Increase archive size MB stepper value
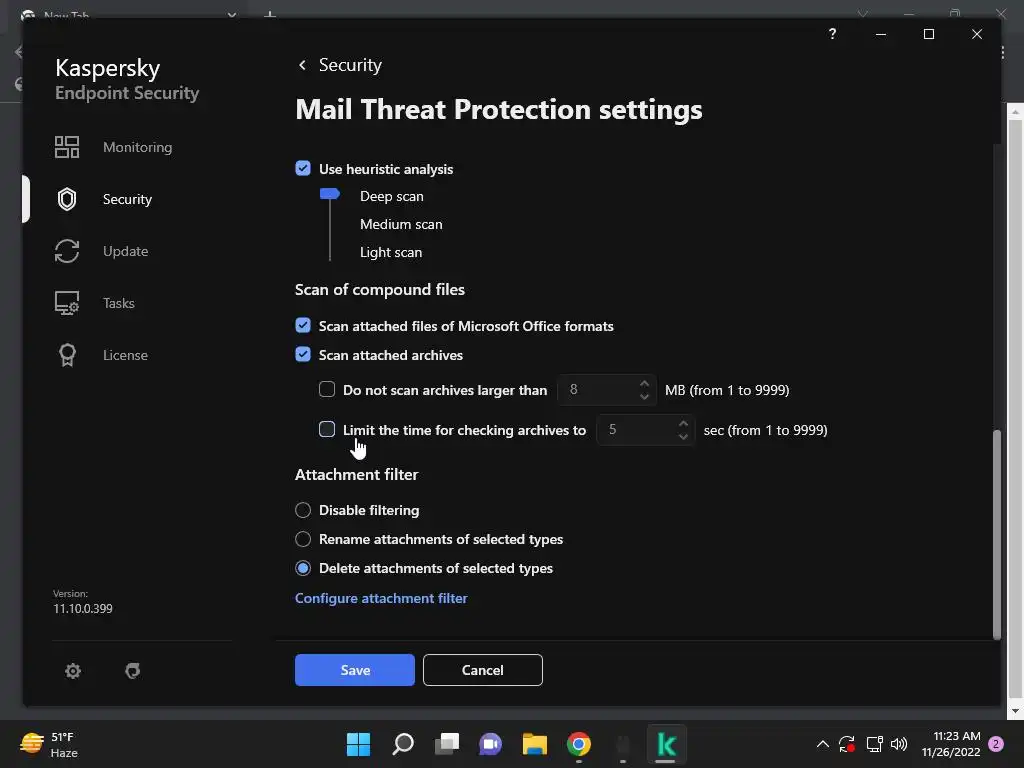 645,383
